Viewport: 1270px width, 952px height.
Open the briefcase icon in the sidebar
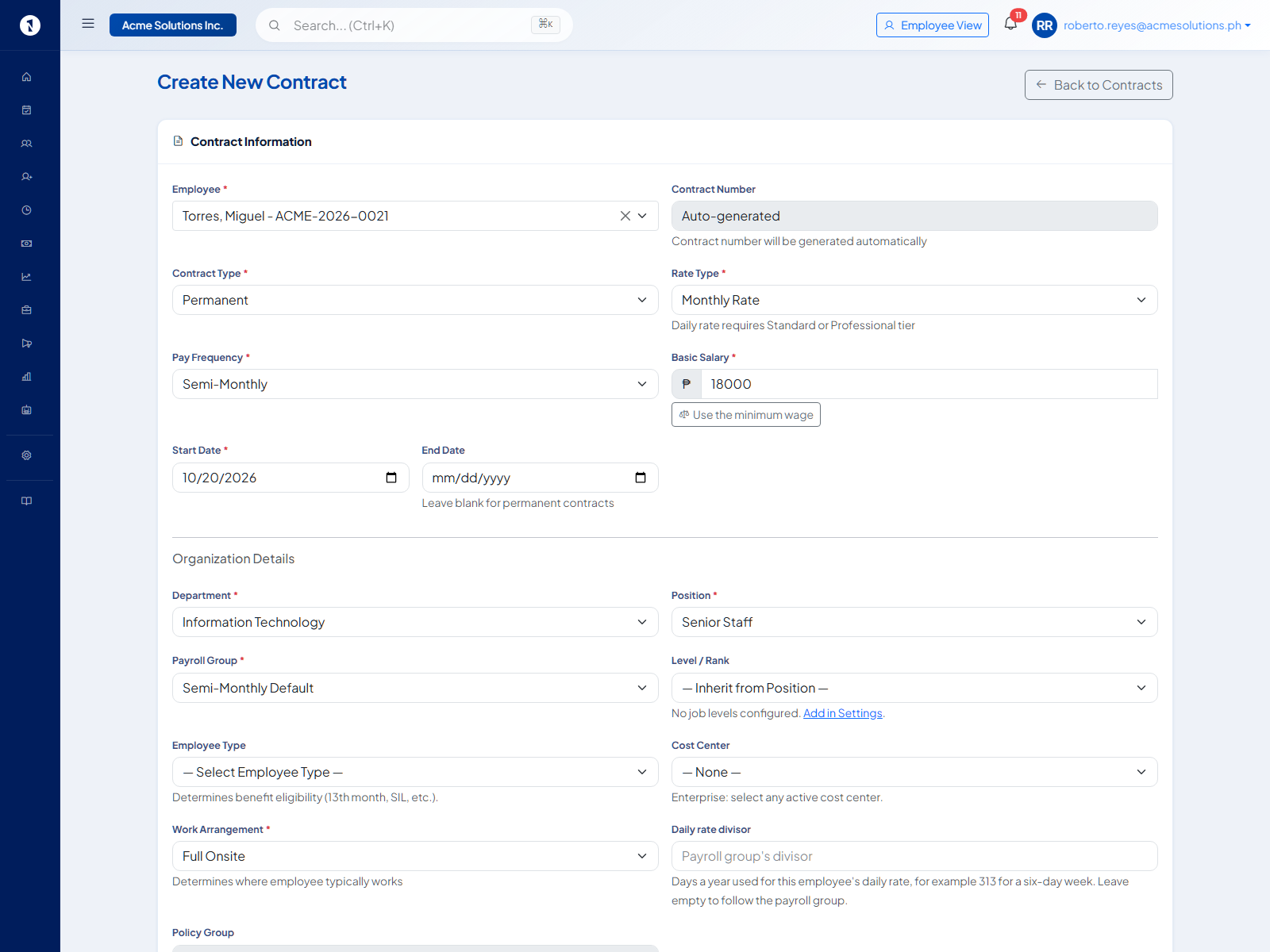(x=26, y=310)
